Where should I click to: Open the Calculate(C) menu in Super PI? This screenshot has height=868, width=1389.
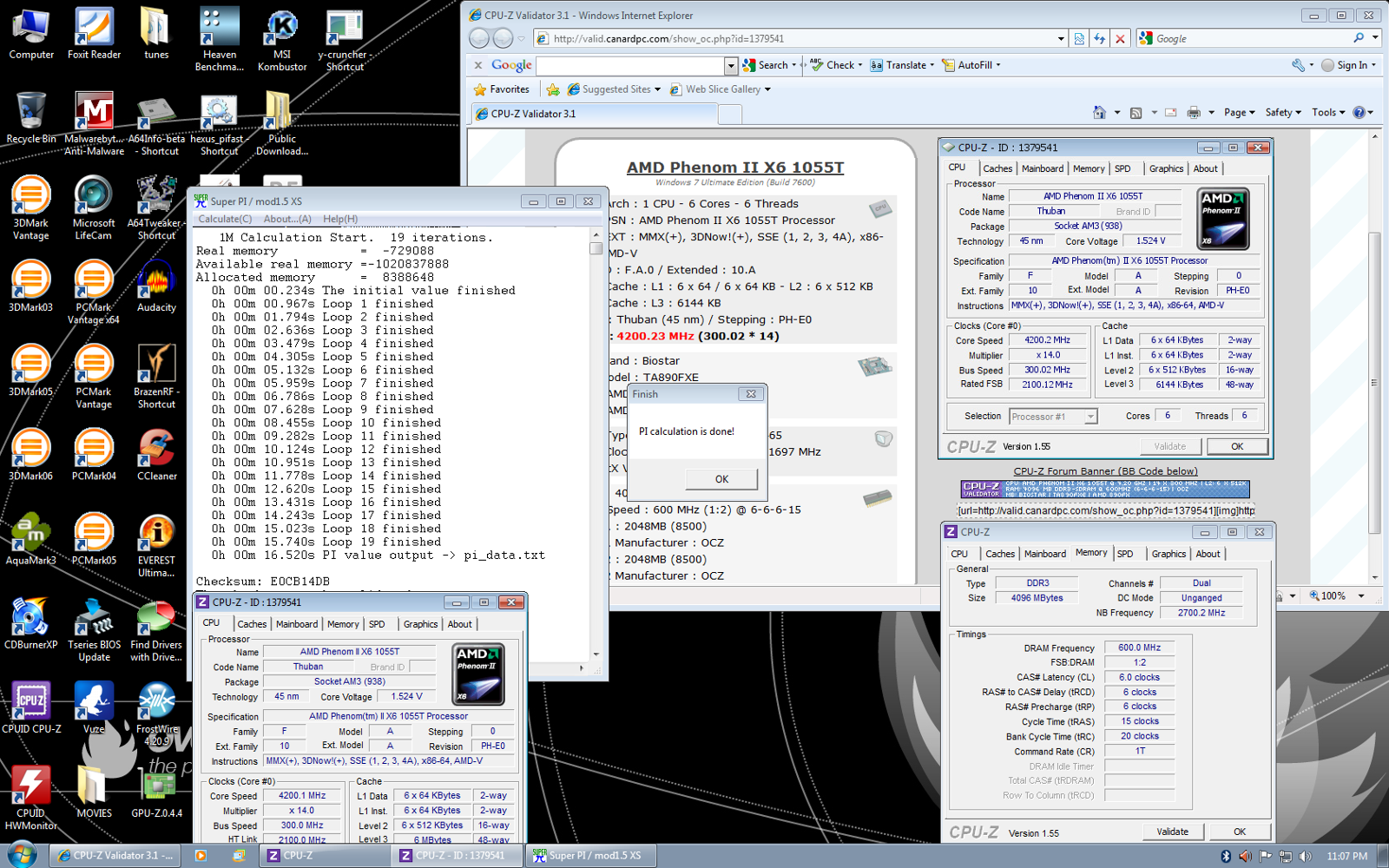coord(225,219)
